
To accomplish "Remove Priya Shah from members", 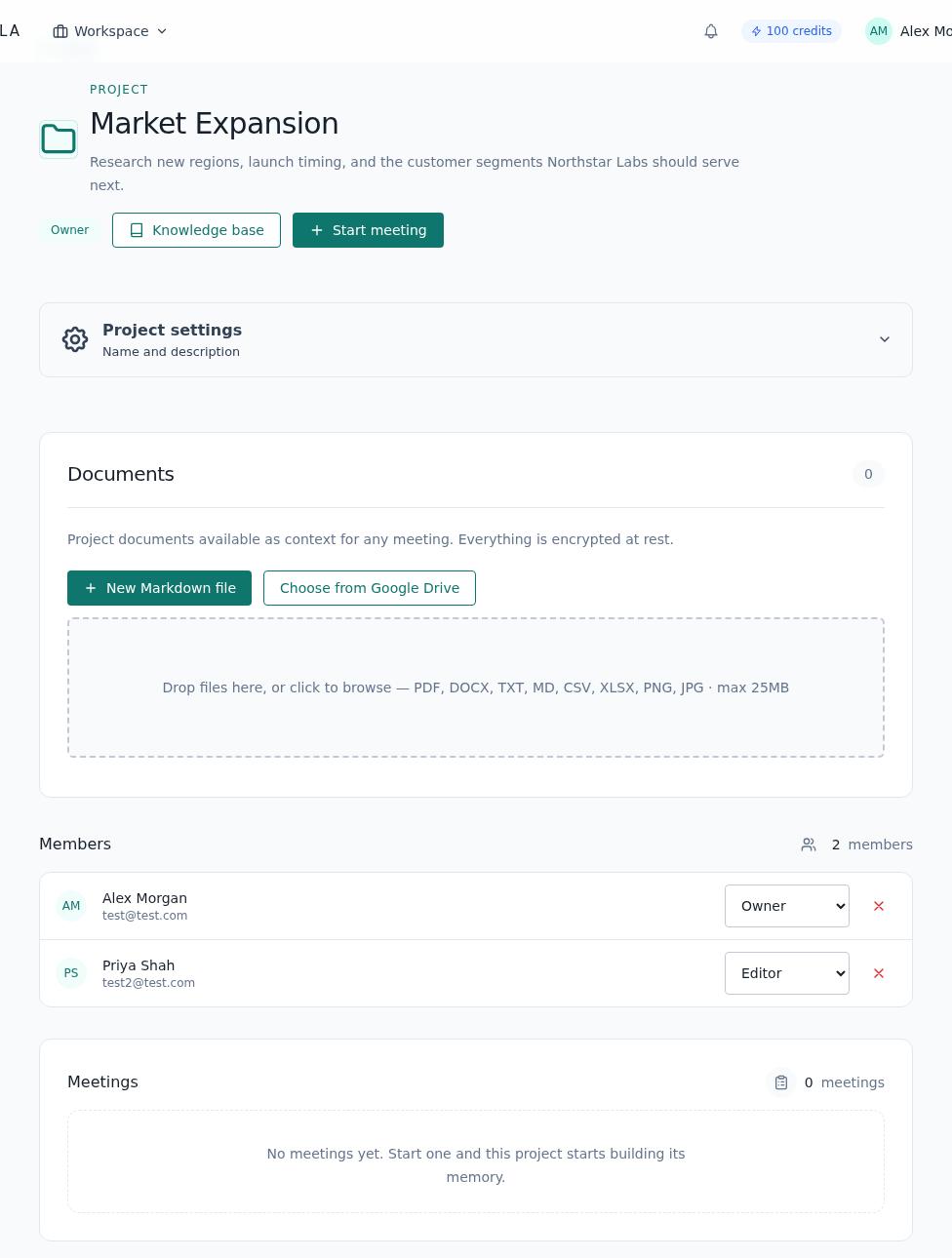I will coord(879,973).
